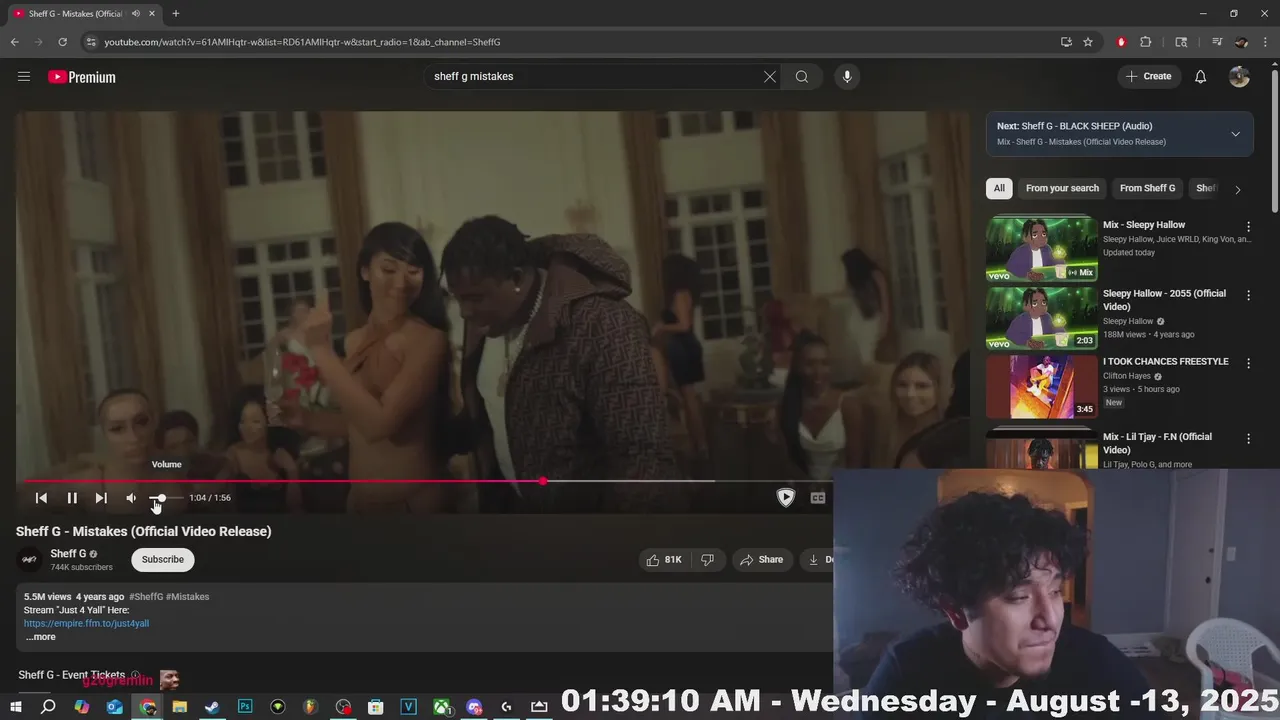The width and height of the screenshot is (1280, 720).
Task: Open the YouTube hamburger guide menu
Action: tap(24, 77)
